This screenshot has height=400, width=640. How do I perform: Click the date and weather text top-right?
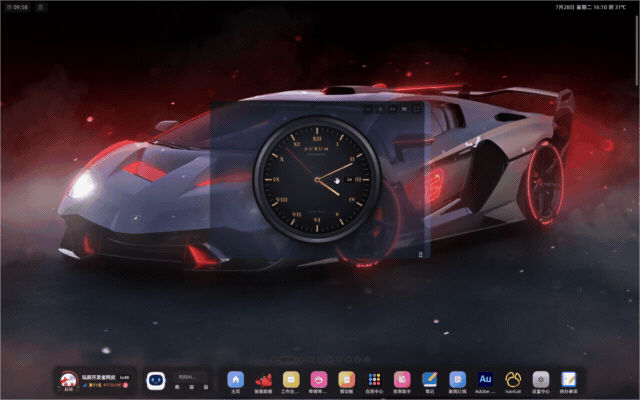590,7
